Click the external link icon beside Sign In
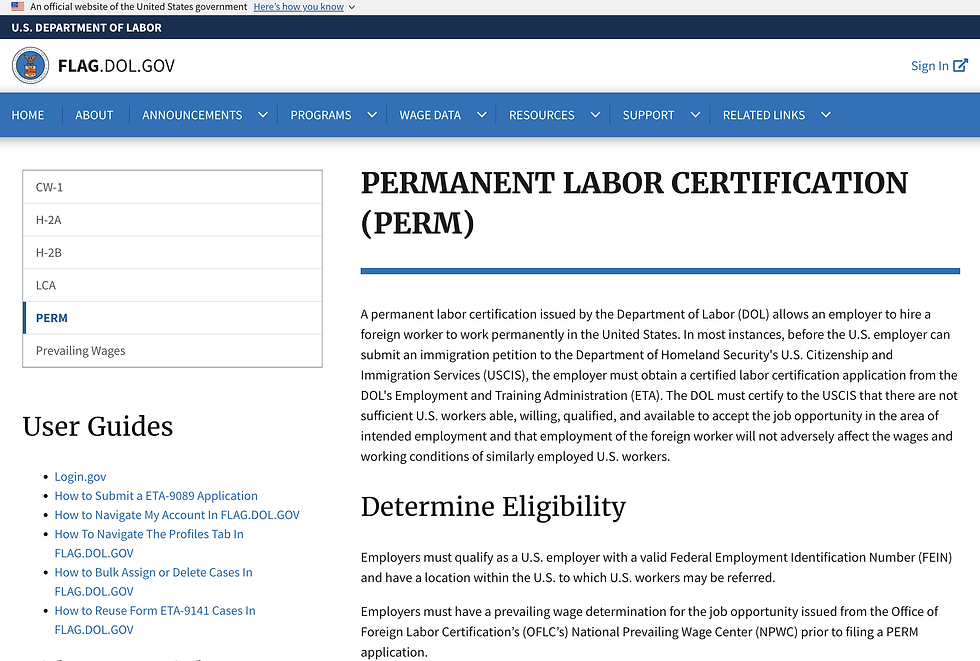The width and height of the screenshot is (980, 661). tap(961, 65)
